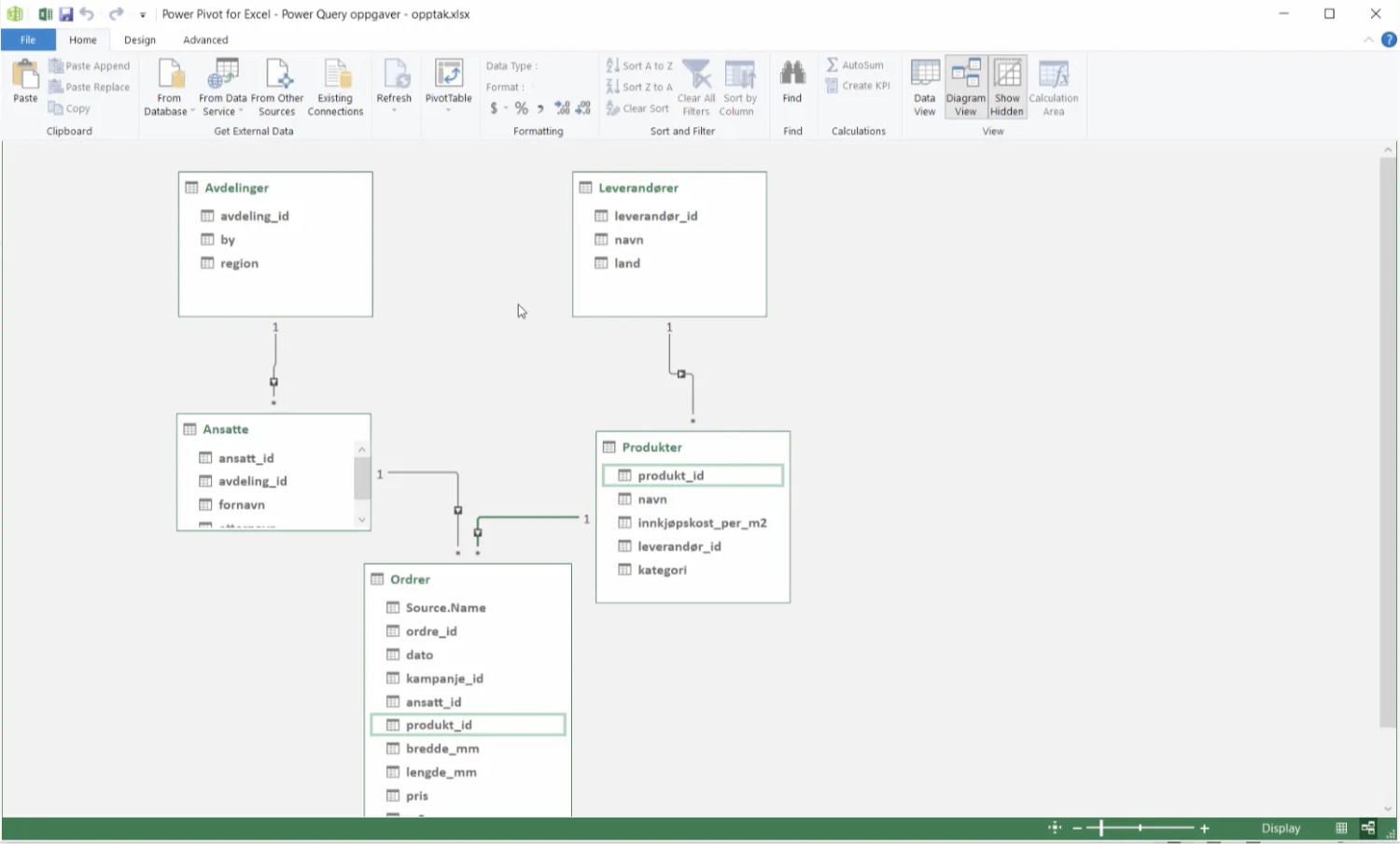This screenshot has height=844, width=1400.
Task: Decrease the decimal places
Action: (583, 108)
